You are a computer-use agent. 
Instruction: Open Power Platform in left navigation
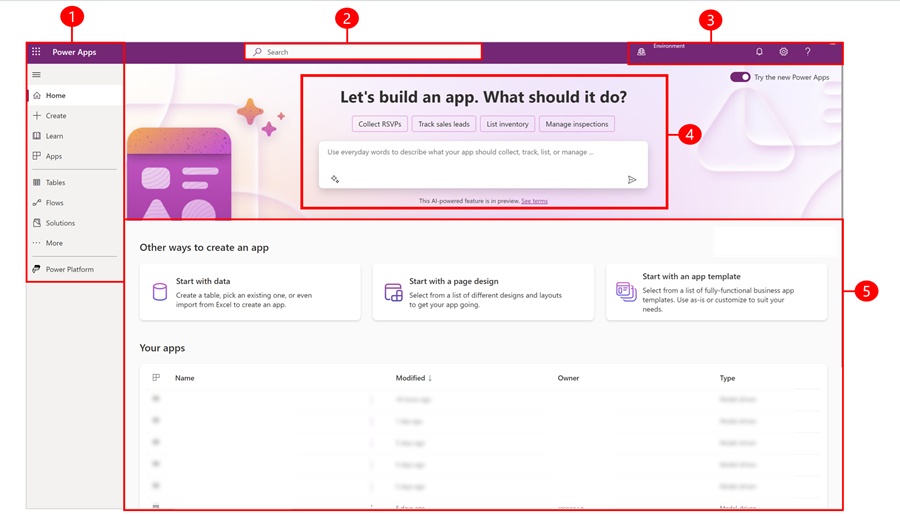[75, 269]
